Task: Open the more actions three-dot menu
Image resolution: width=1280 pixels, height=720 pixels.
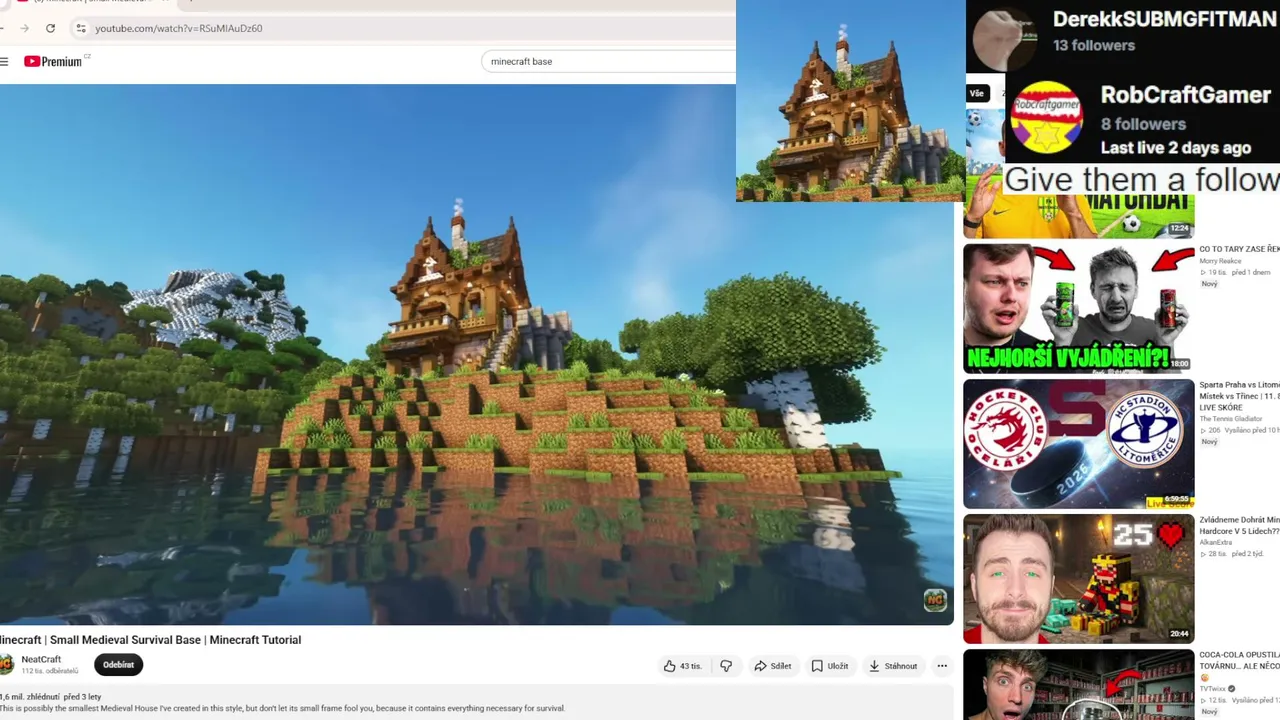Action: 941,666
